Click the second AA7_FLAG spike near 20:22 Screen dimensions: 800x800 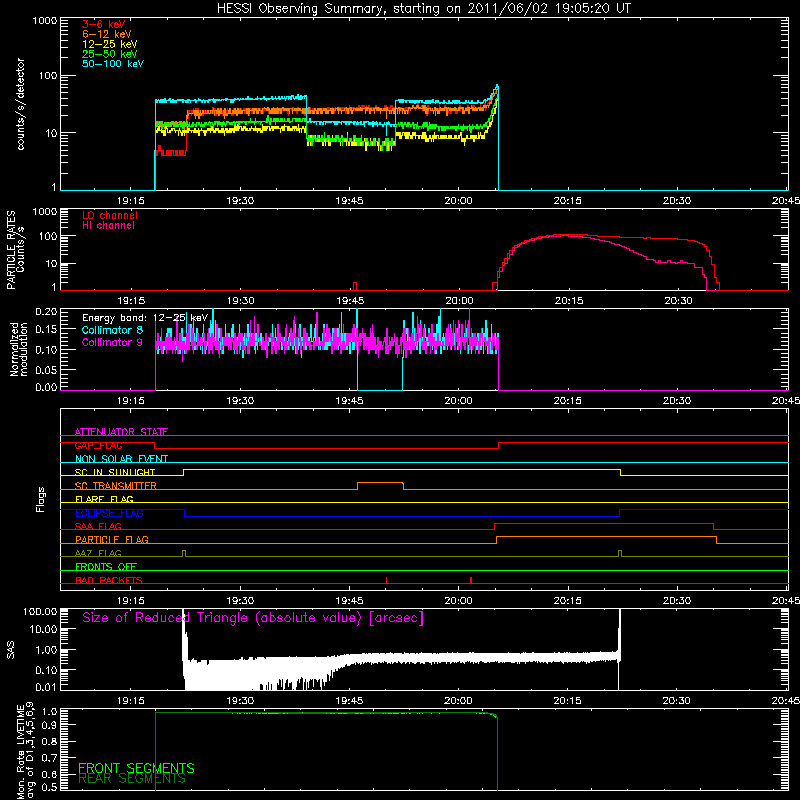pyautogui.click(x=620, y=553)
